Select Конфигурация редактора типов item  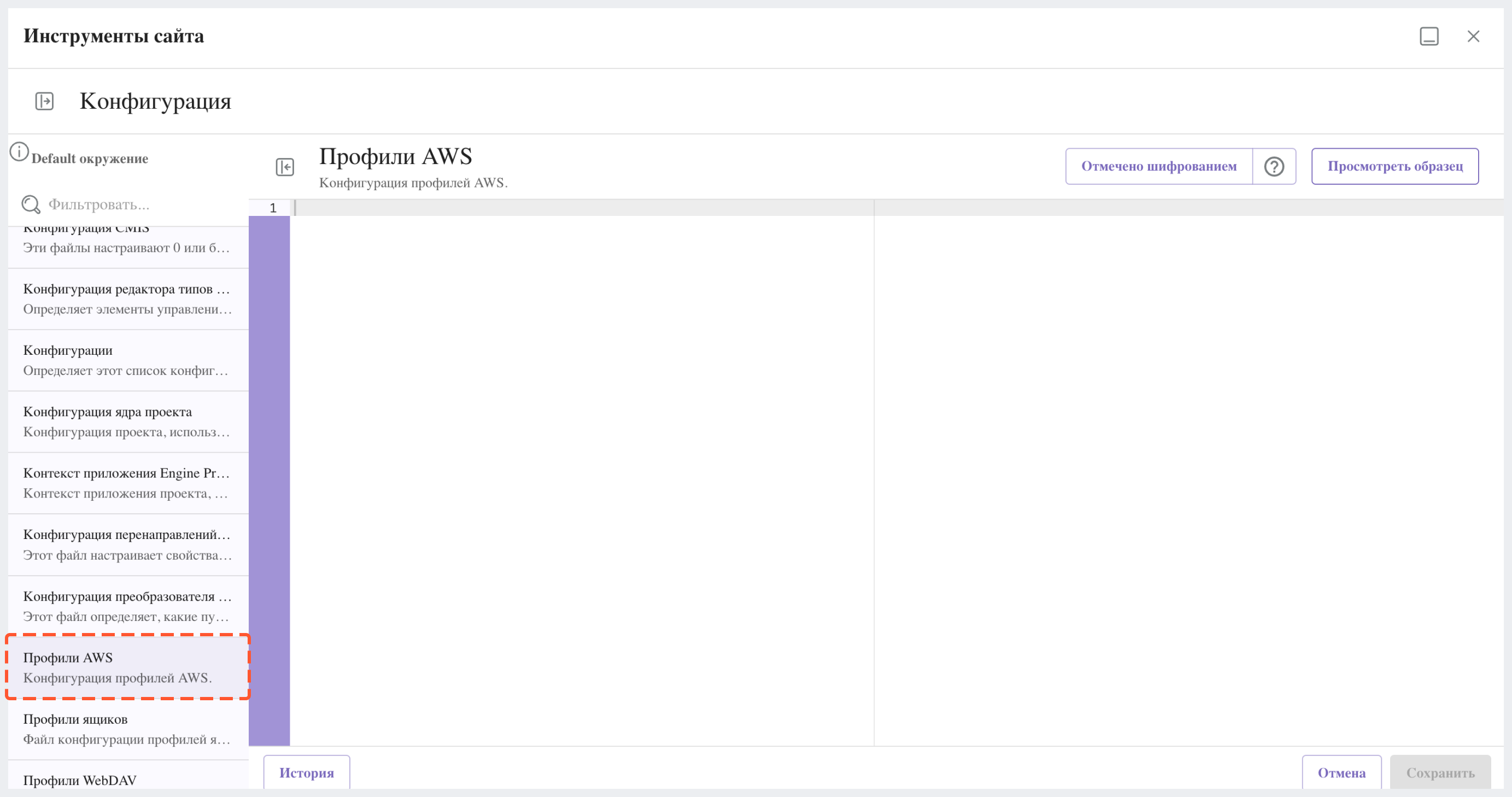click(128, 298)
